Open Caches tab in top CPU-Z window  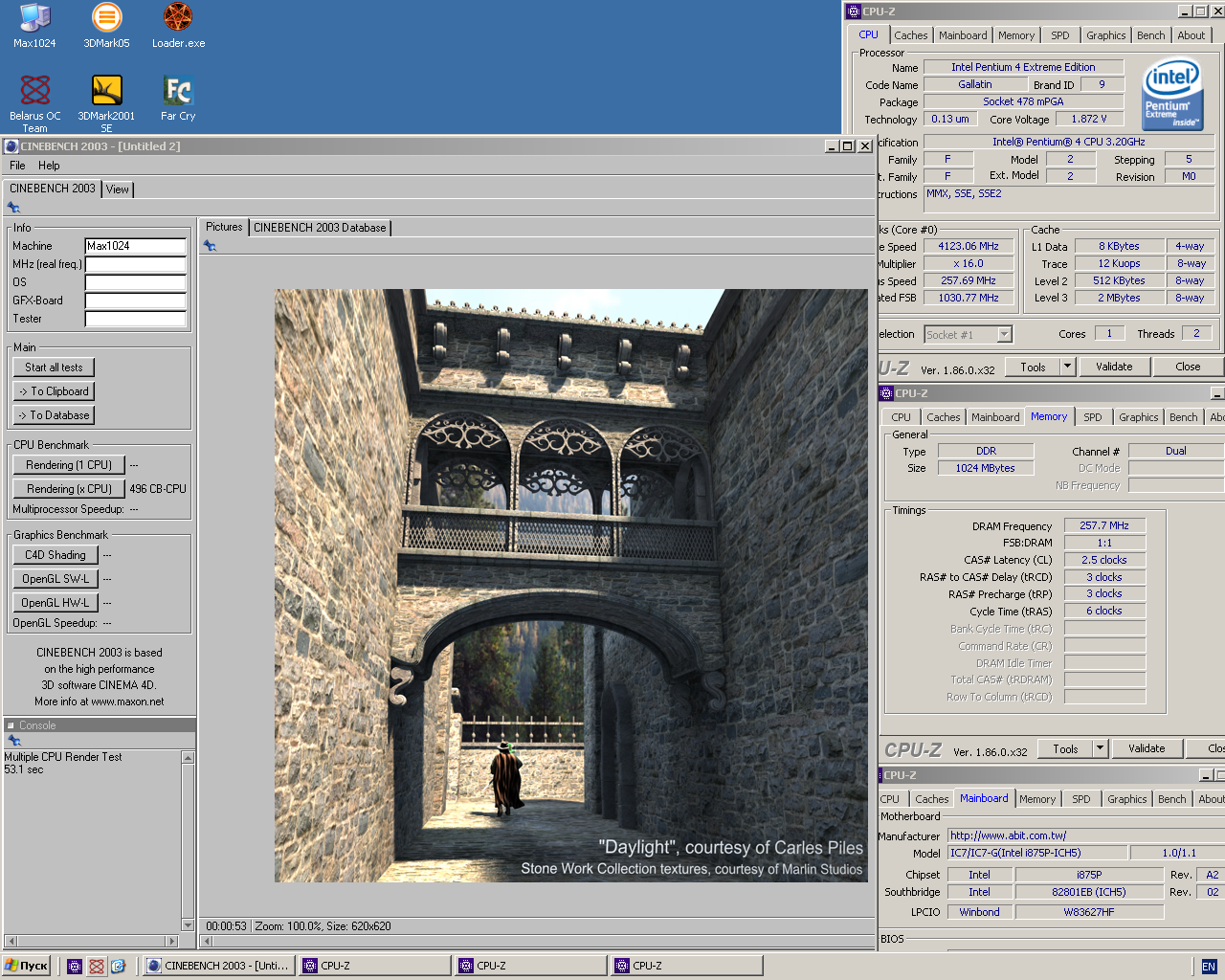[x=911, y=35]
